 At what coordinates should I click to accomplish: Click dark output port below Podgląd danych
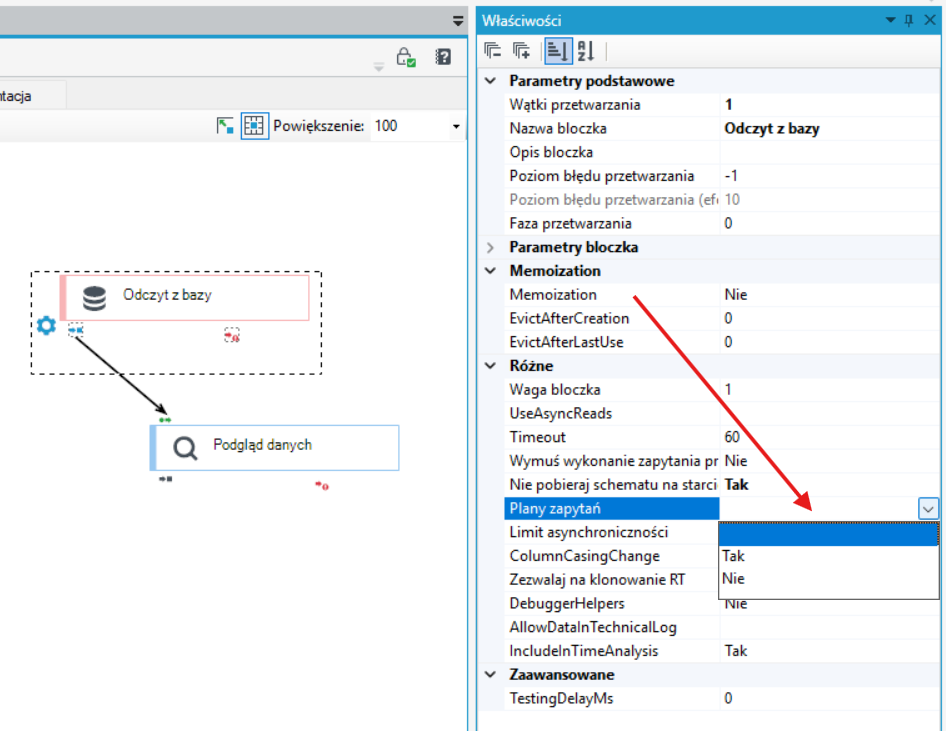click(166, 479)
